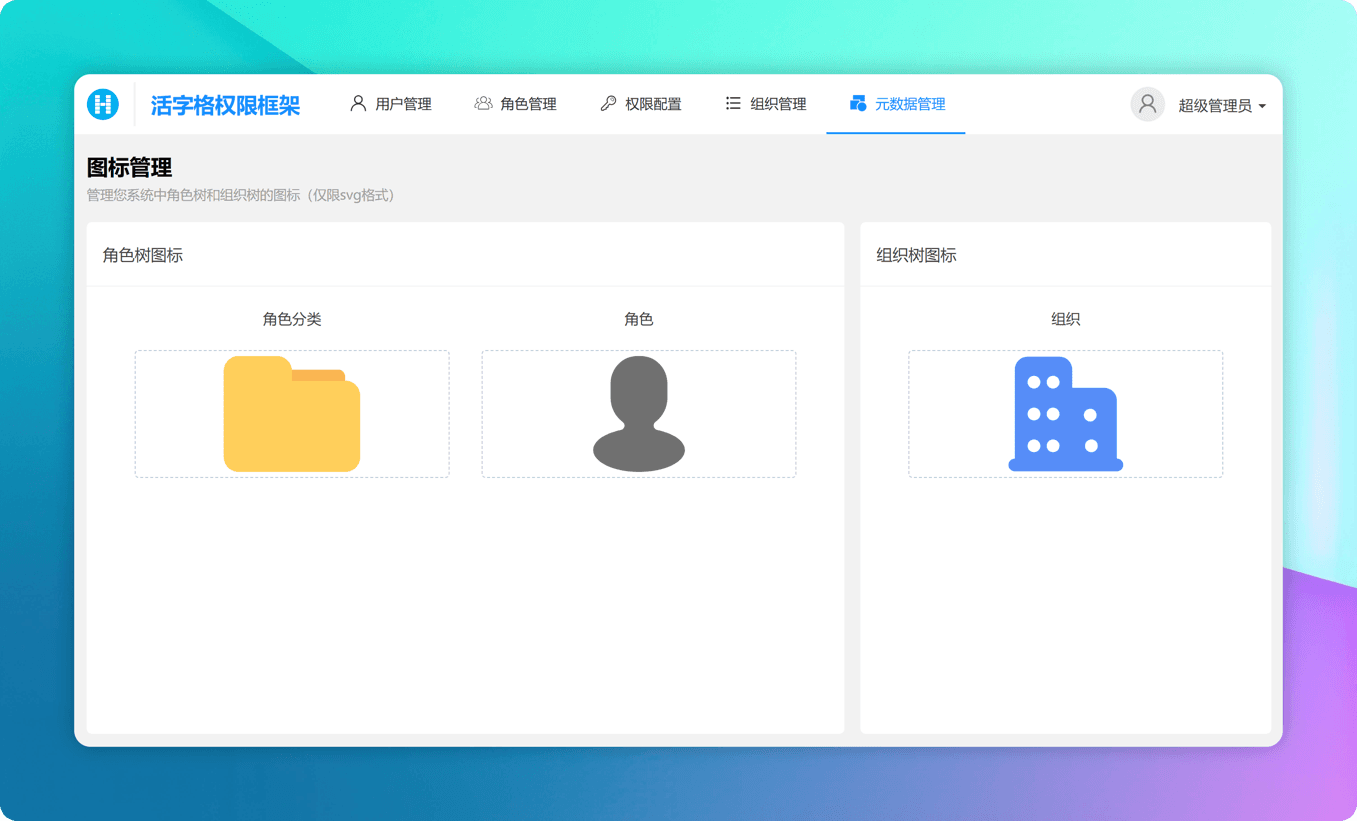Click the 元数据管理 shapes icon
Viewport: 1357px width, 821px height.
(857, 103)
